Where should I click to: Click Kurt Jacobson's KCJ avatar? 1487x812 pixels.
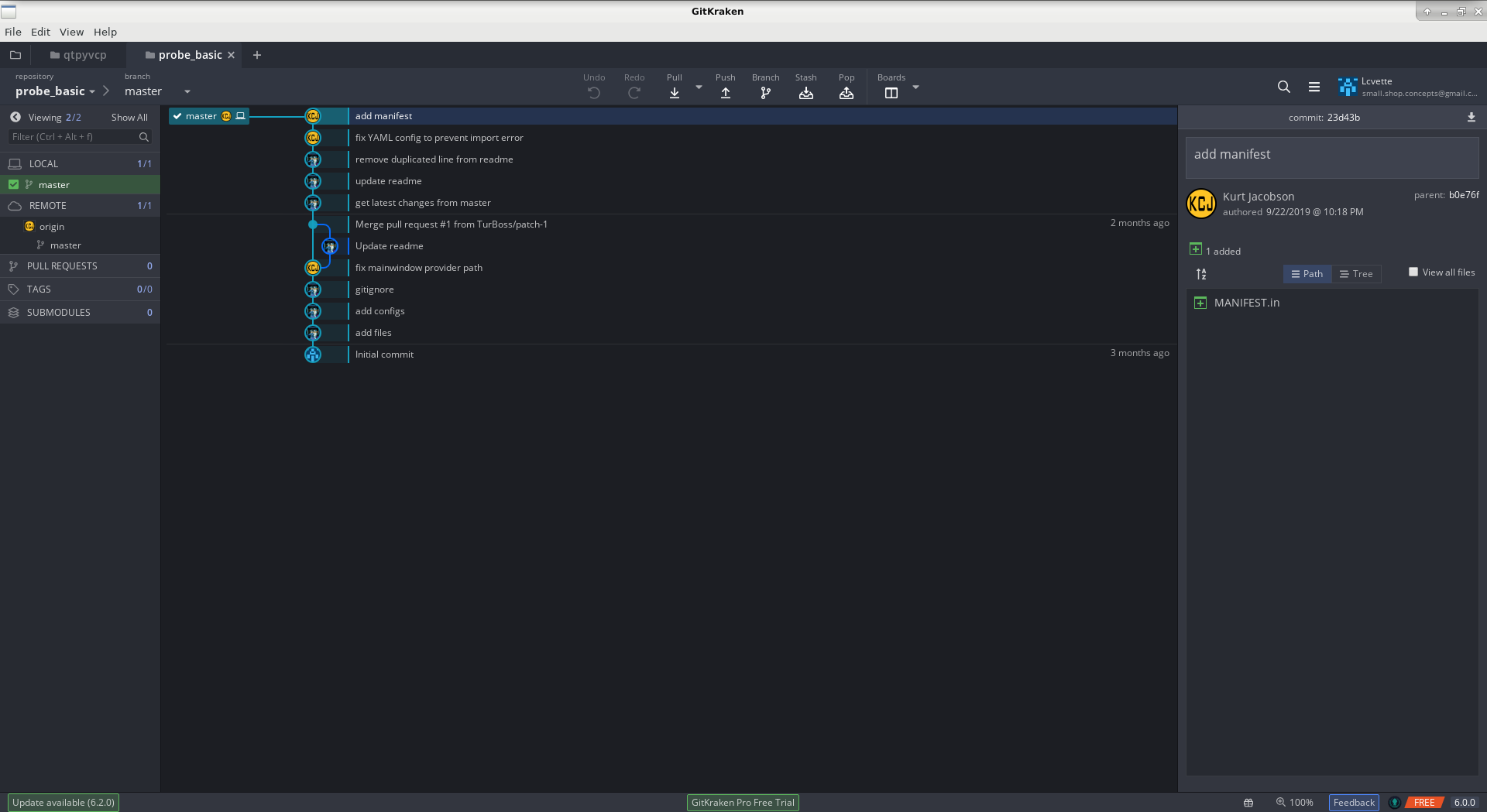point(1201,204)
